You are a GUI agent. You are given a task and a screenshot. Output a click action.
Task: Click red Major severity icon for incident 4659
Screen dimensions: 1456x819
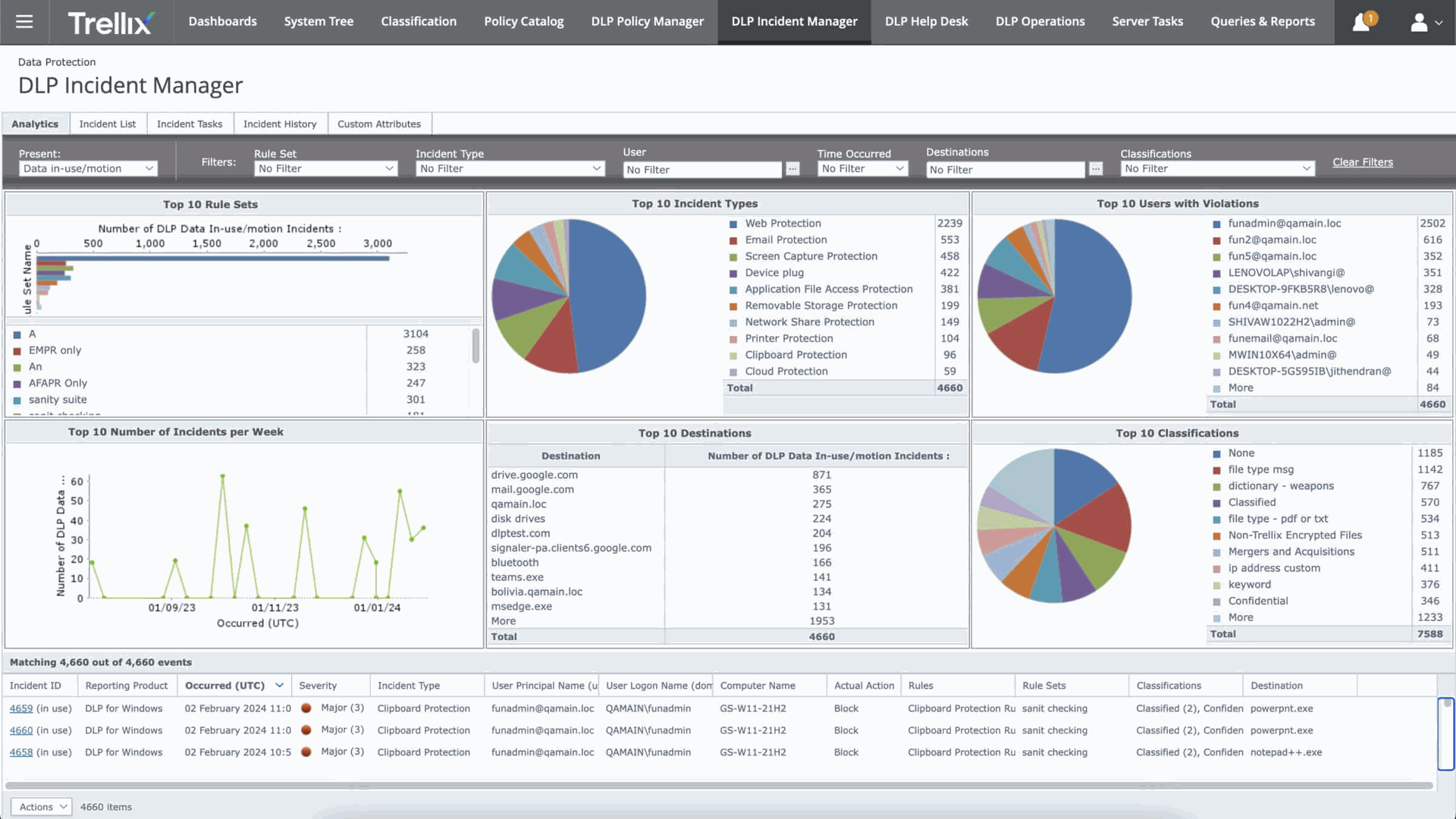306,708
